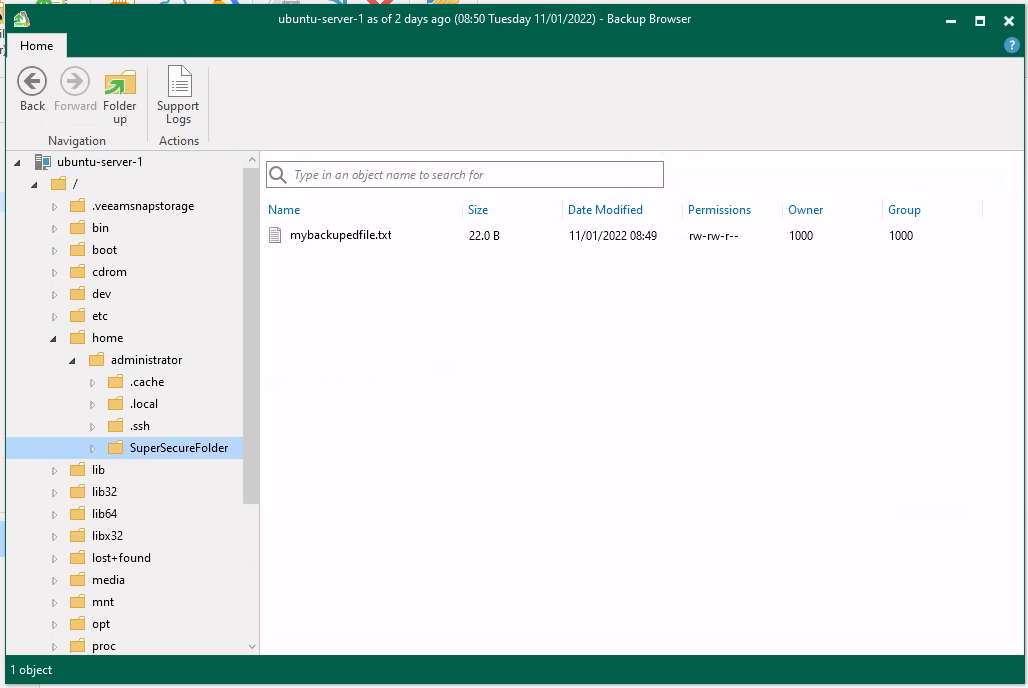Select the lib64 folder icon

[x=77, y=514]
